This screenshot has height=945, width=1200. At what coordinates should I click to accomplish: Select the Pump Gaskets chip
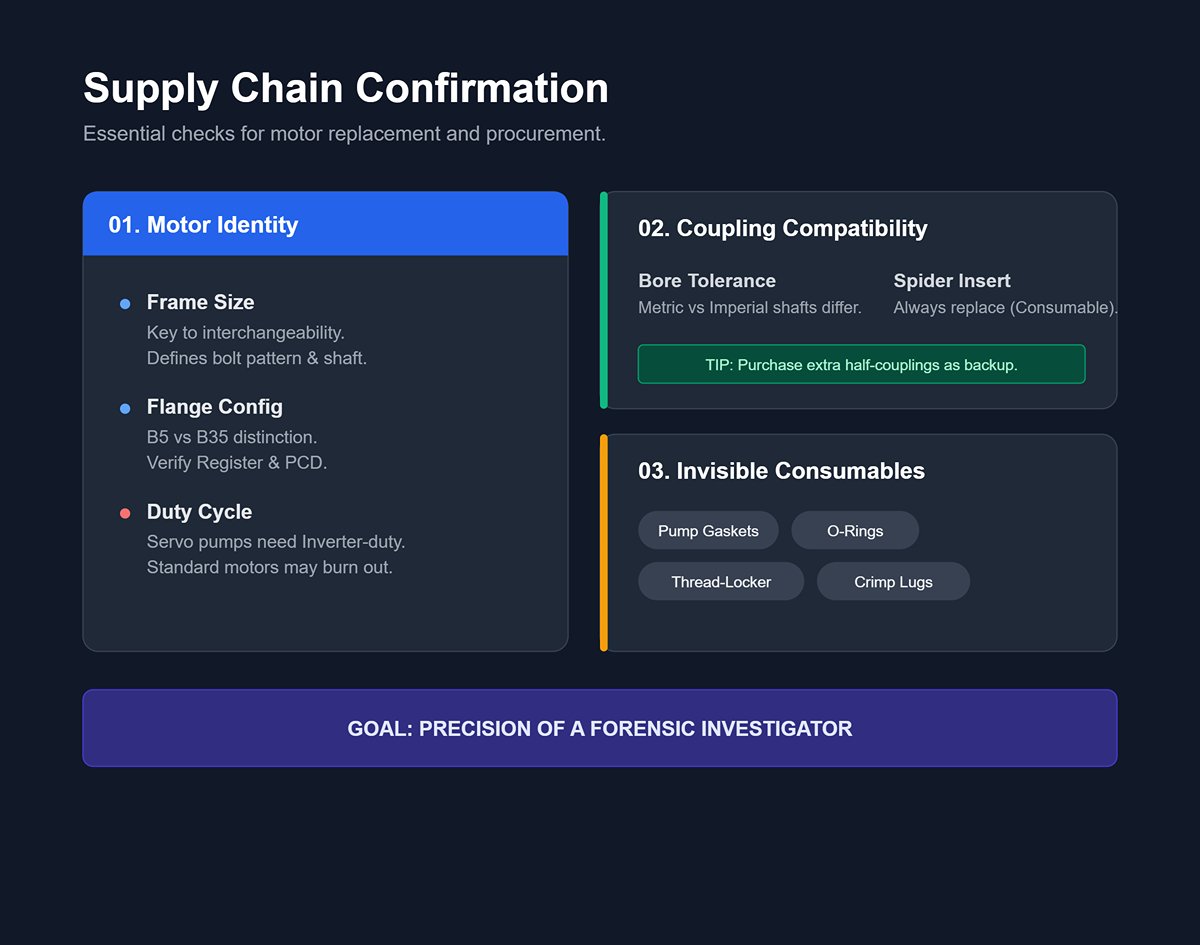coord(708,531)
